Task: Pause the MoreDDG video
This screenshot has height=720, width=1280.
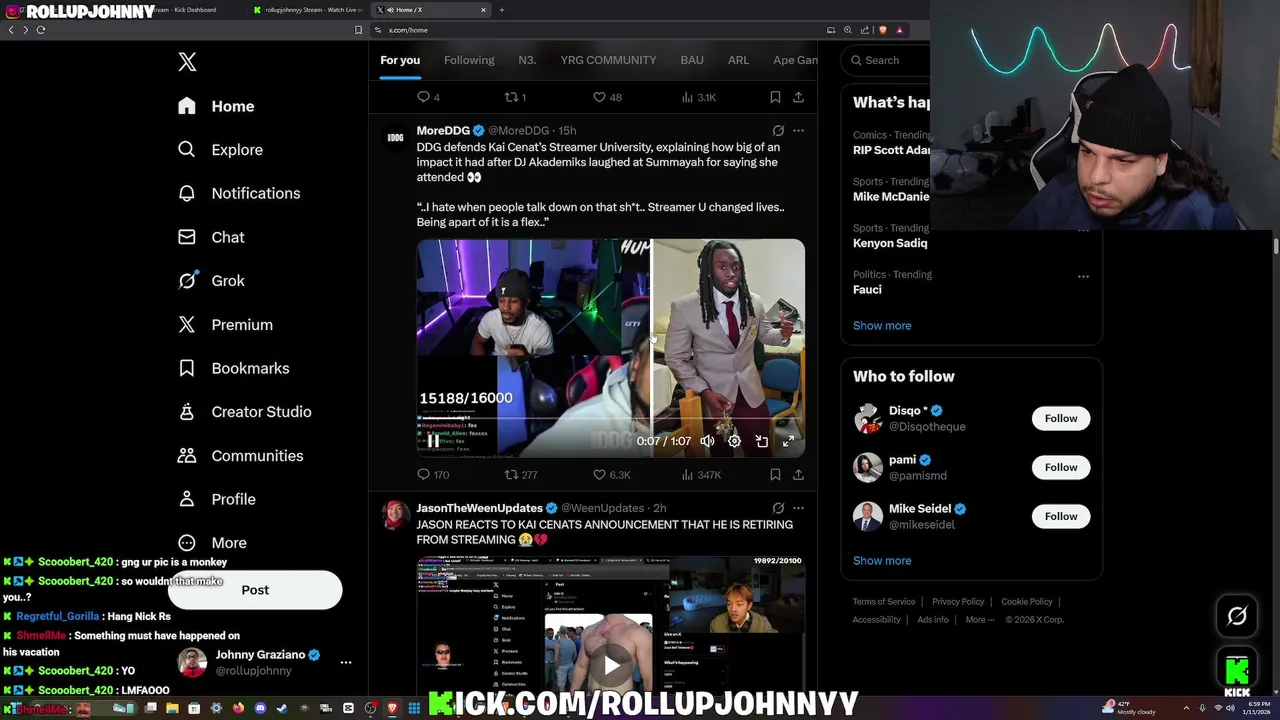Action: pos(433,441)
